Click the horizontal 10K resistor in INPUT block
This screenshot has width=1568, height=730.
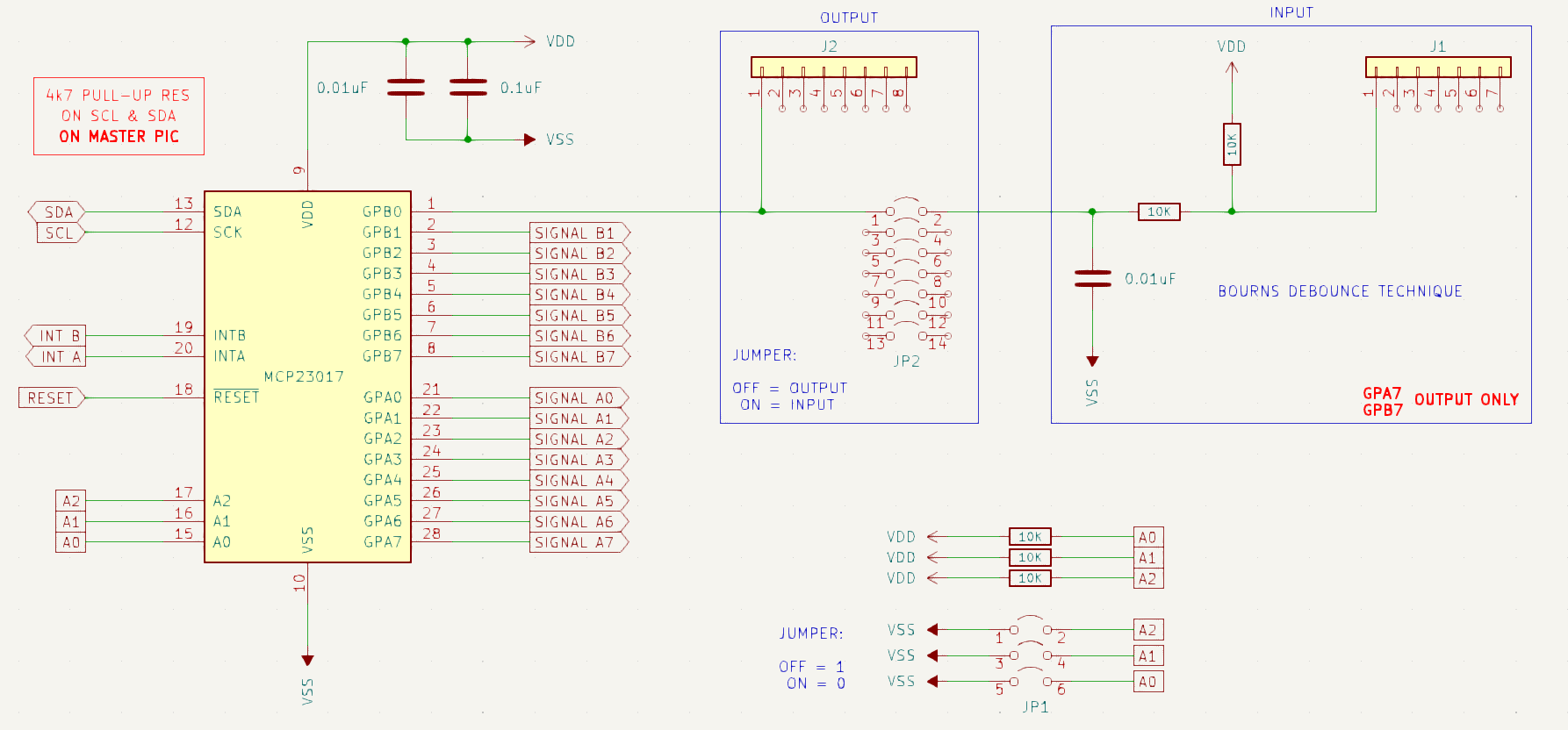(1159, 211)
